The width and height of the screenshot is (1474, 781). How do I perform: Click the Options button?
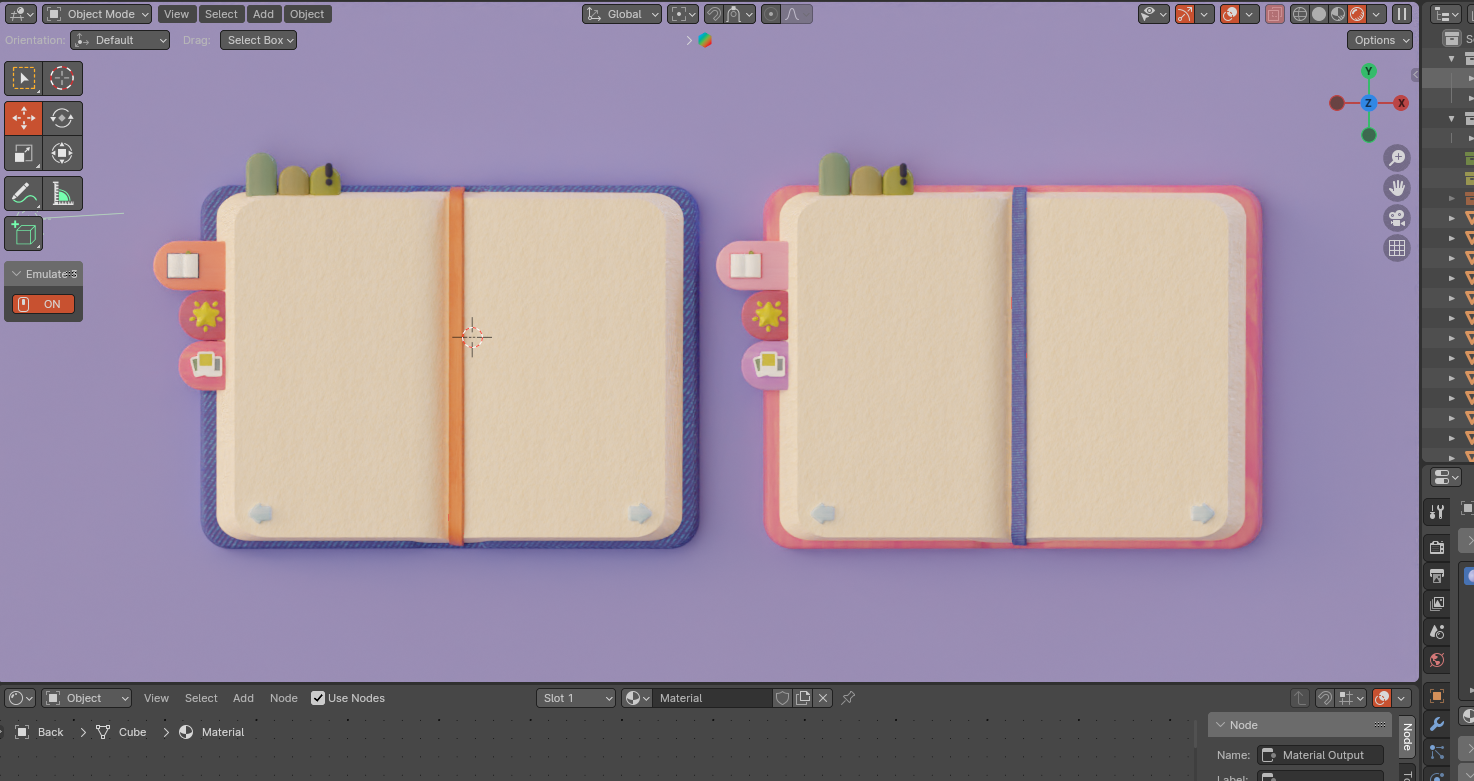pos(1379,40)
